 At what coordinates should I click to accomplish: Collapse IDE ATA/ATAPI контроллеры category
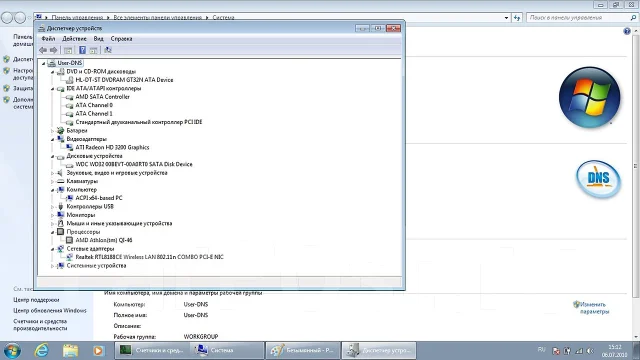(53, 89)
